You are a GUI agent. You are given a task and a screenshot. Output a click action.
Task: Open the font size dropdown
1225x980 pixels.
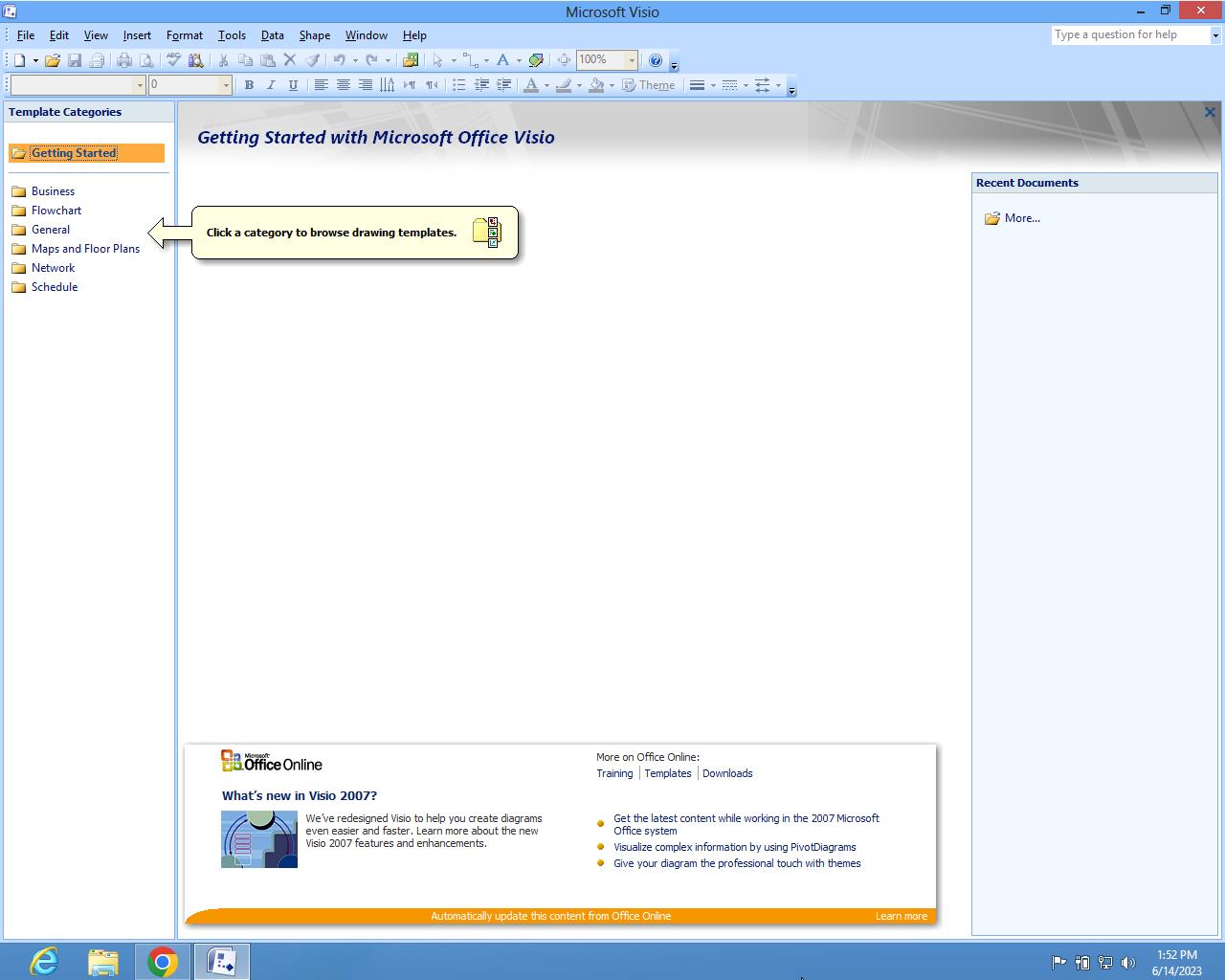226,85
